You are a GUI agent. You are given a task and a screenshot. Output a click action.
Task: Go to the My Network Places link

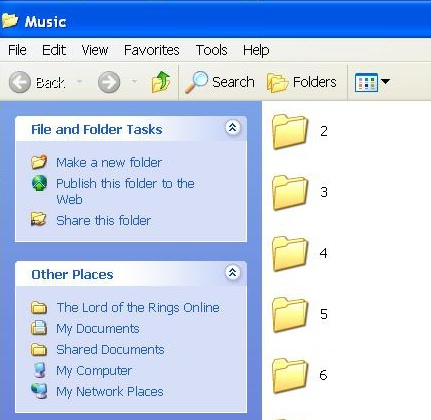[110, 392]
